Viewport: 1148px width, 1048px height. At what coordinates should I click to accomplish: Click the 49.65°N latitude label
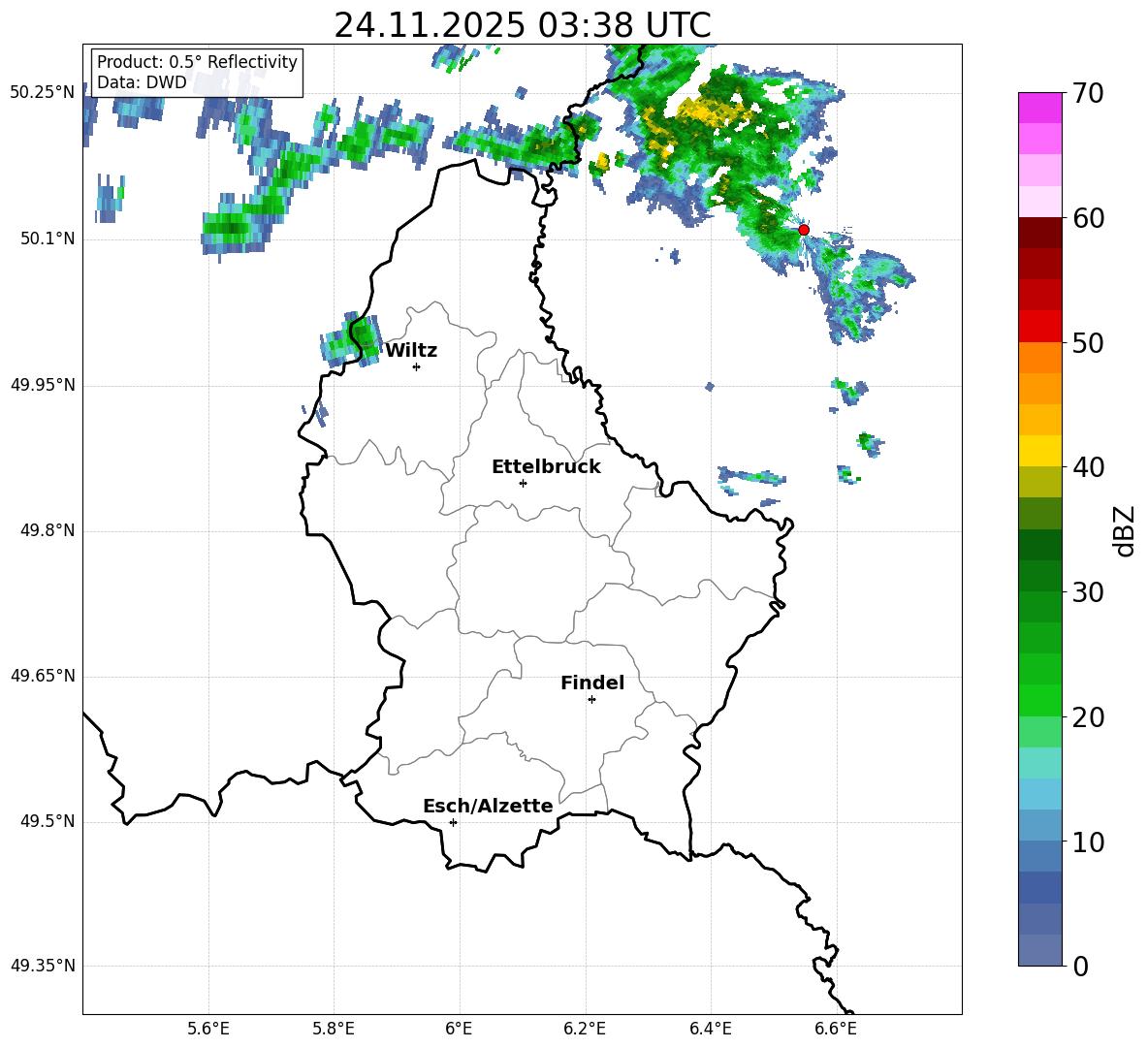[43, 676]
